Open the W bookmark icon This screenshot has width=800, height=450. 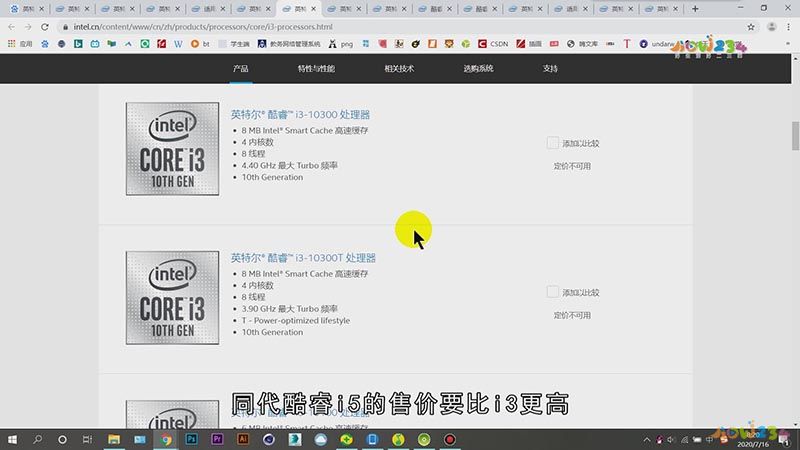pyautogui.click(x=178, y=44)
